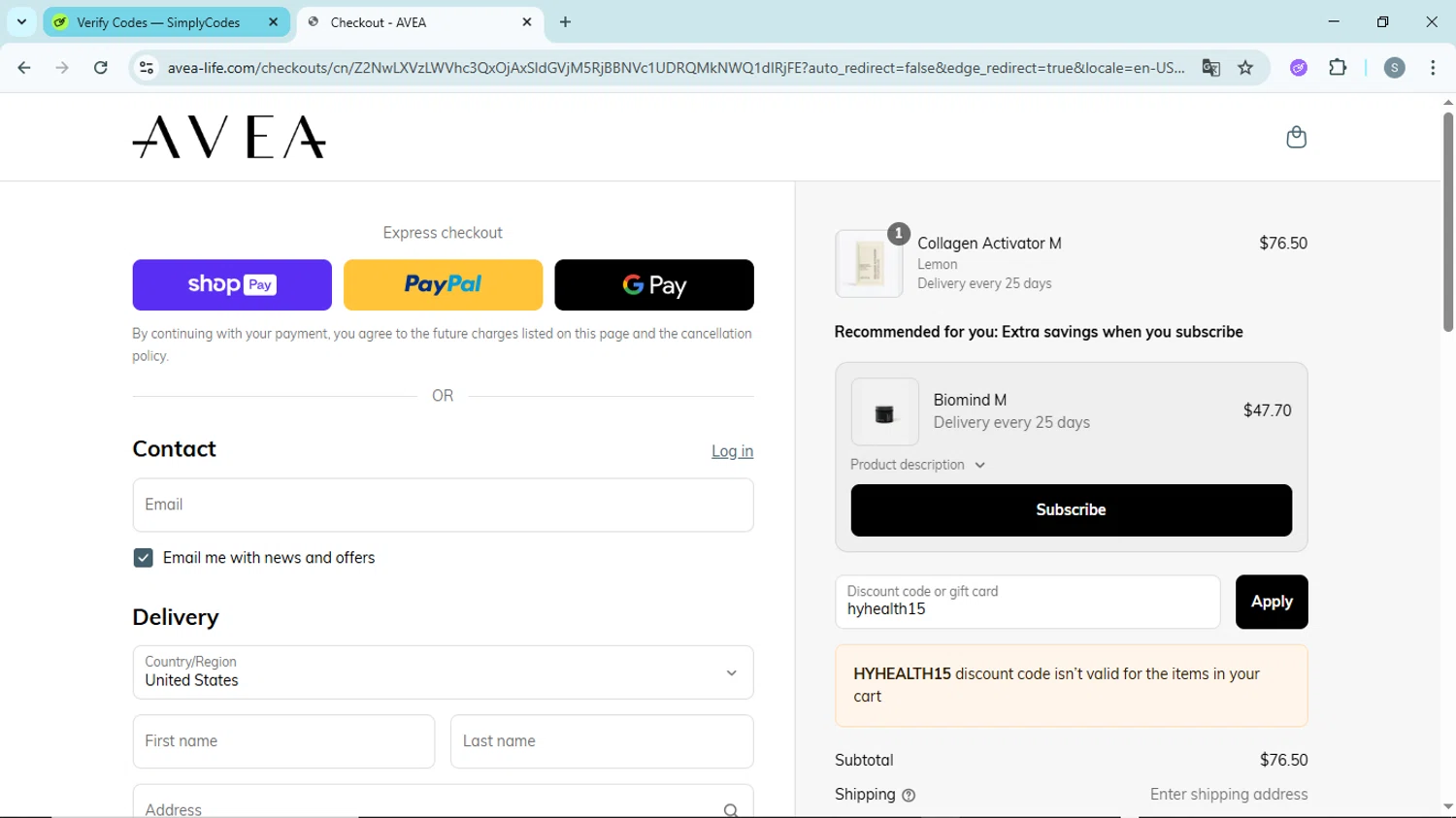Image resolution: width=1456 pixels, height=818 pixels.
Task: Click the Shipping help question icon
Action: (909, 795)
